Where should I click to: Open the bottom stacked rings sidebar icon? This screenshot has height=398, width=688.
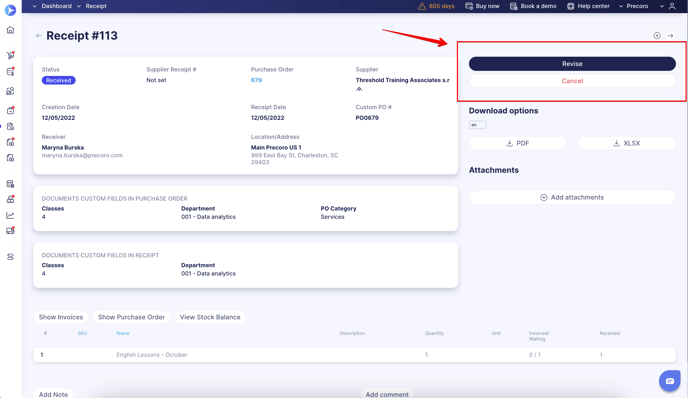11,257
